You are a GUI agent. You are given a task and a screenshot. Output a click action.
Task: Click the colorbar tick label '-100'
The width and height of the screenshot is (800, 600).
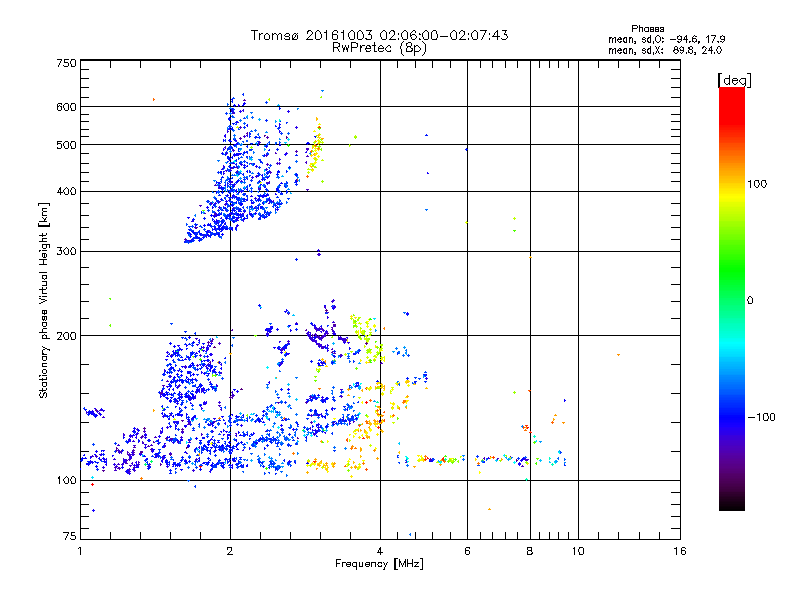(x=761, y=417)
